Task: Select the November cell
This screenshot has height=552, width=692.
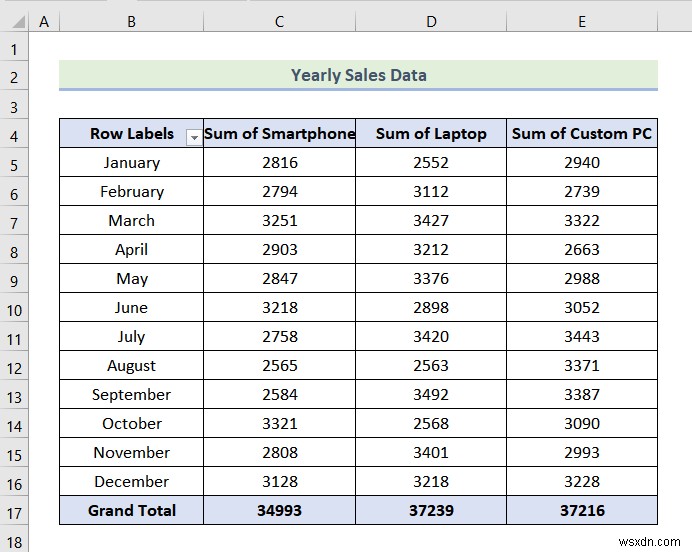Action: click(x=132, y=452)
